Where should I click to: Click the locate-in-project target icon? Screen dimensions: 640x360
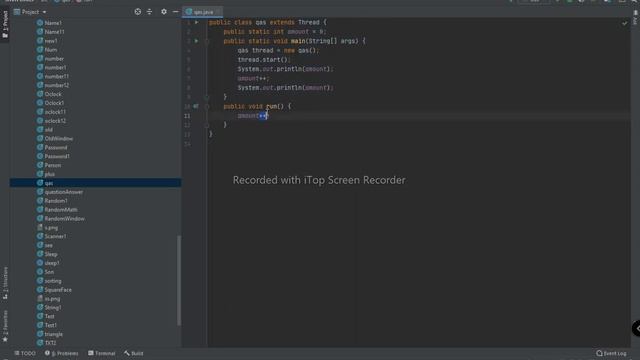tap(138, 12)
